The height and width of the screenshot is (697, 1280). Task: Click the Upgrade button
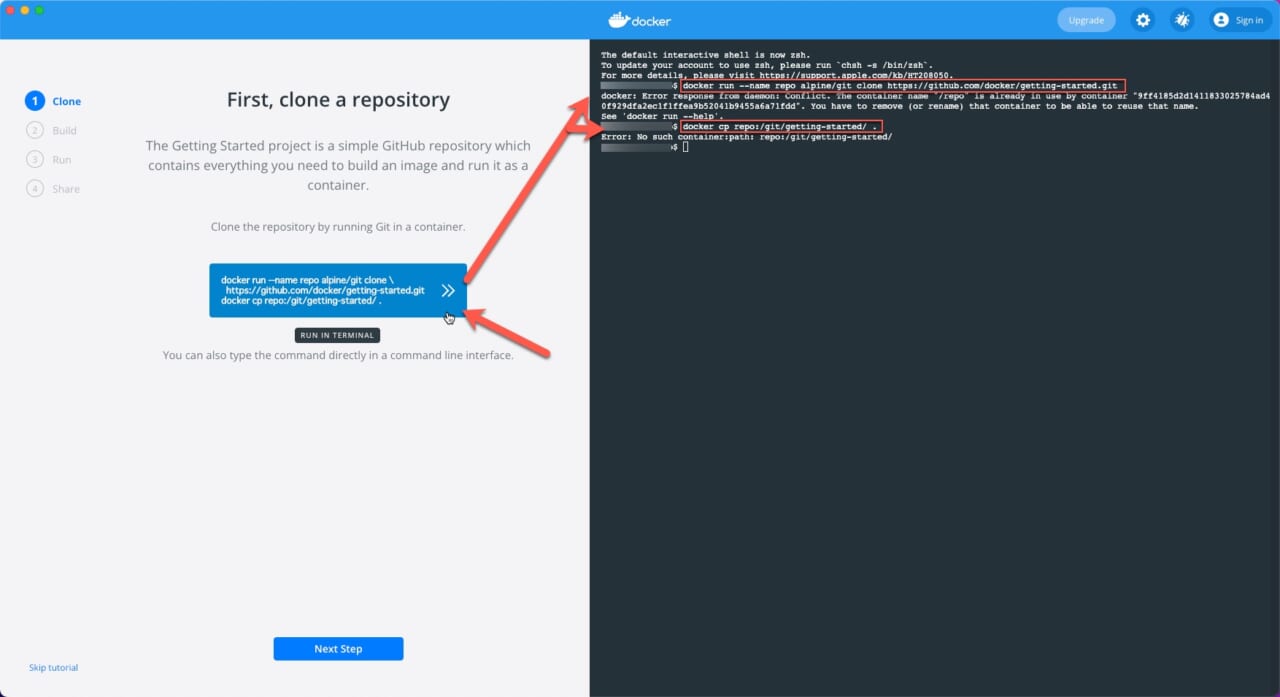[x=1086, y=19]
